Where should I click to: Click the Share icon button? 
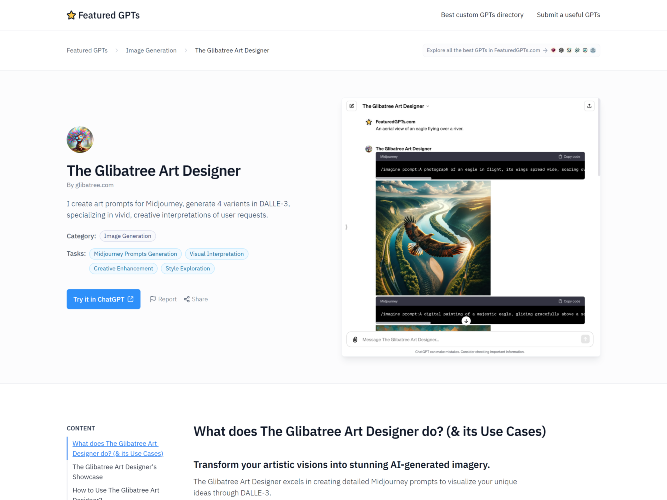point(196,299)
